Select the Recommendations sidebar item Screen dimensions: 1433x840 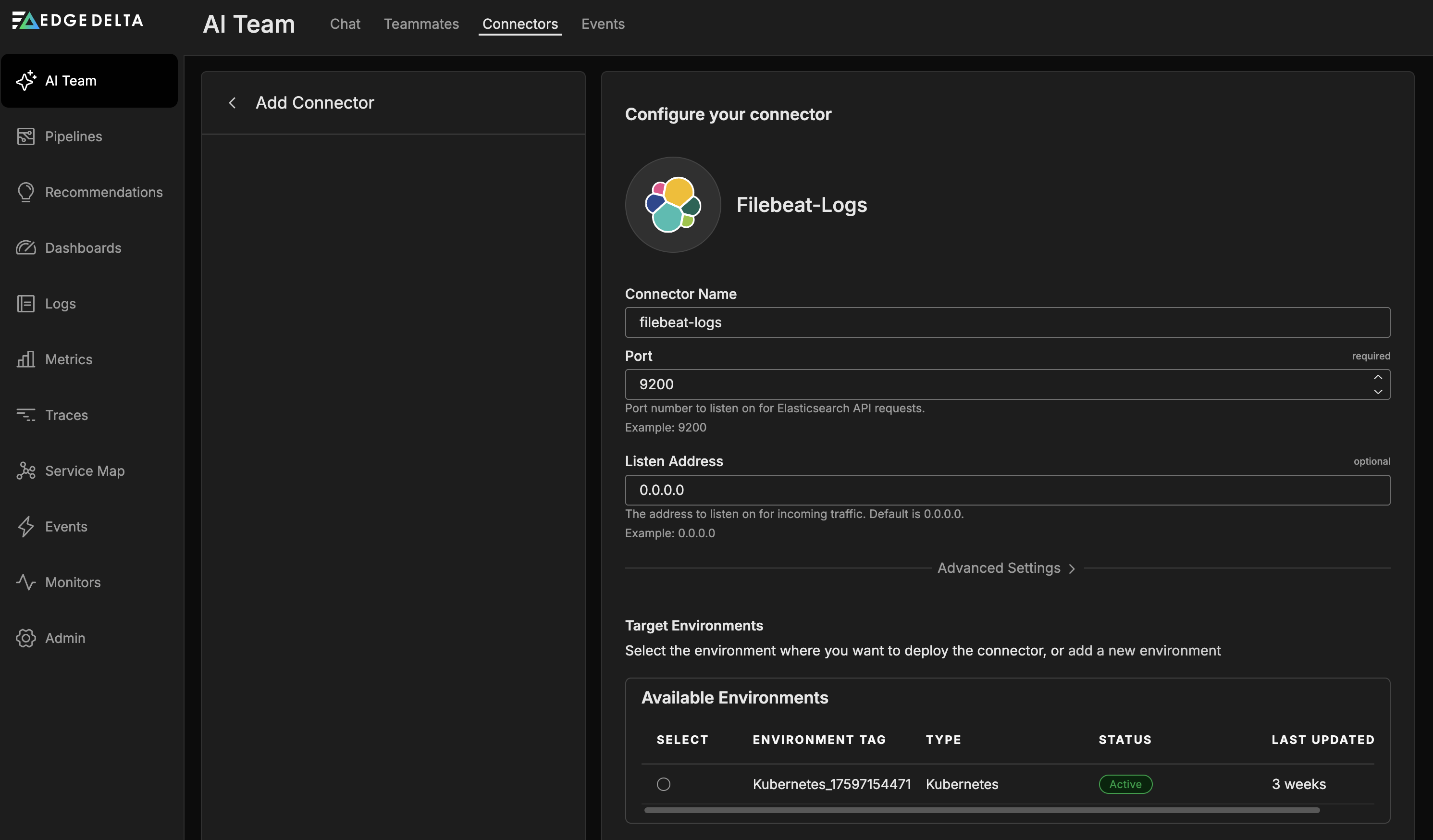point(104,192)
